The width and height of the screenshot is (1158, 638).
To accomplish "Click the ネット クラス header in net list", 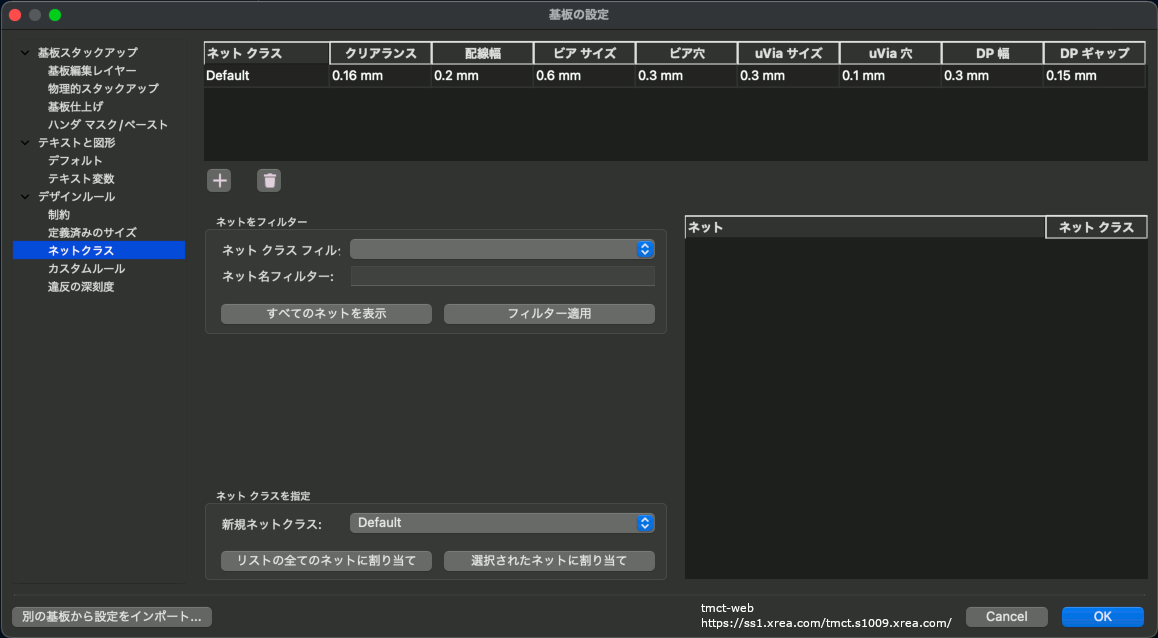I will click(x=1096, y=227).
